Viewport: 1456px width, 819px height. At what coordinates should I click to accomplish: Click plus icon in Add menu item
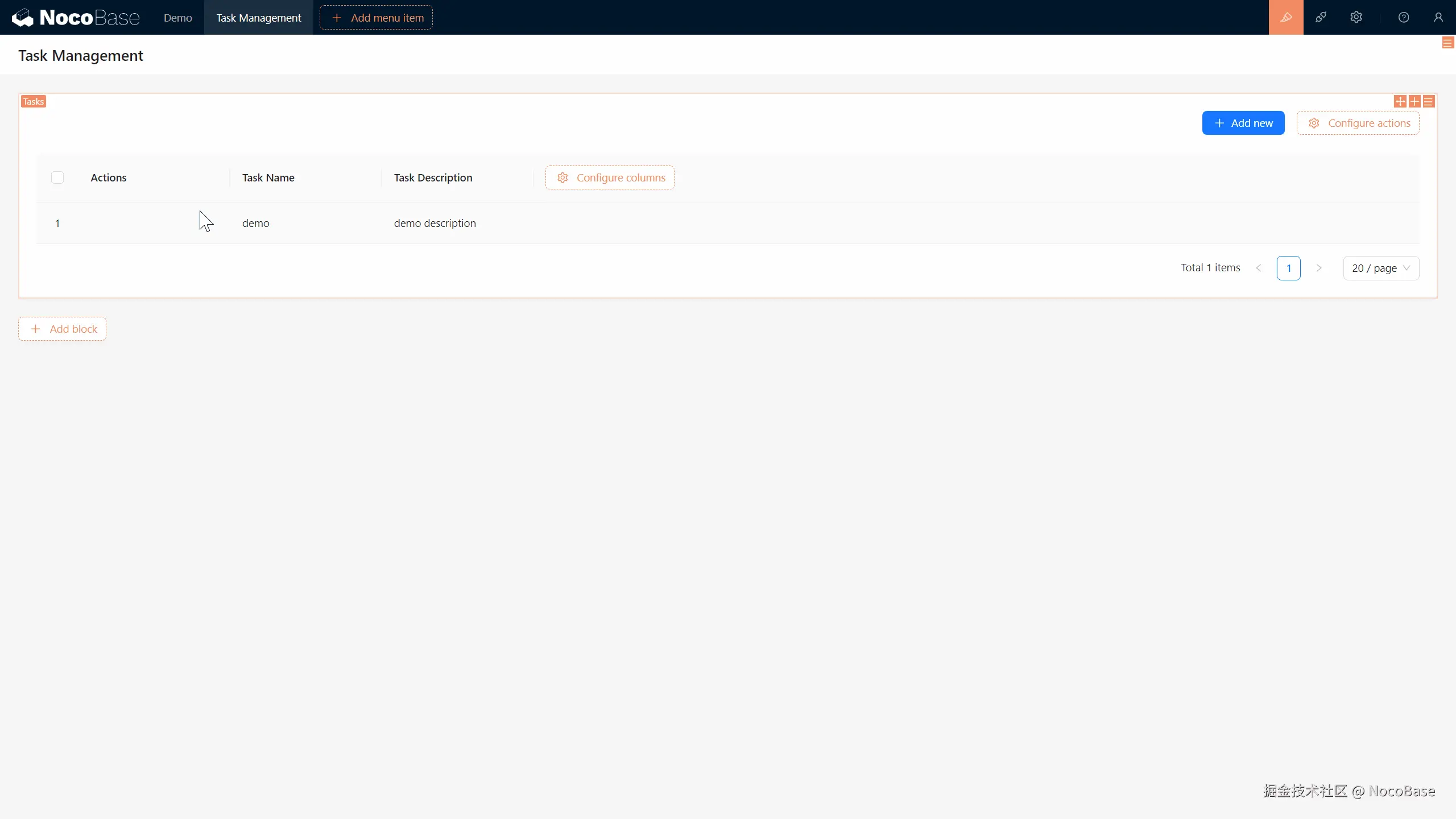[x=337, y=18]
